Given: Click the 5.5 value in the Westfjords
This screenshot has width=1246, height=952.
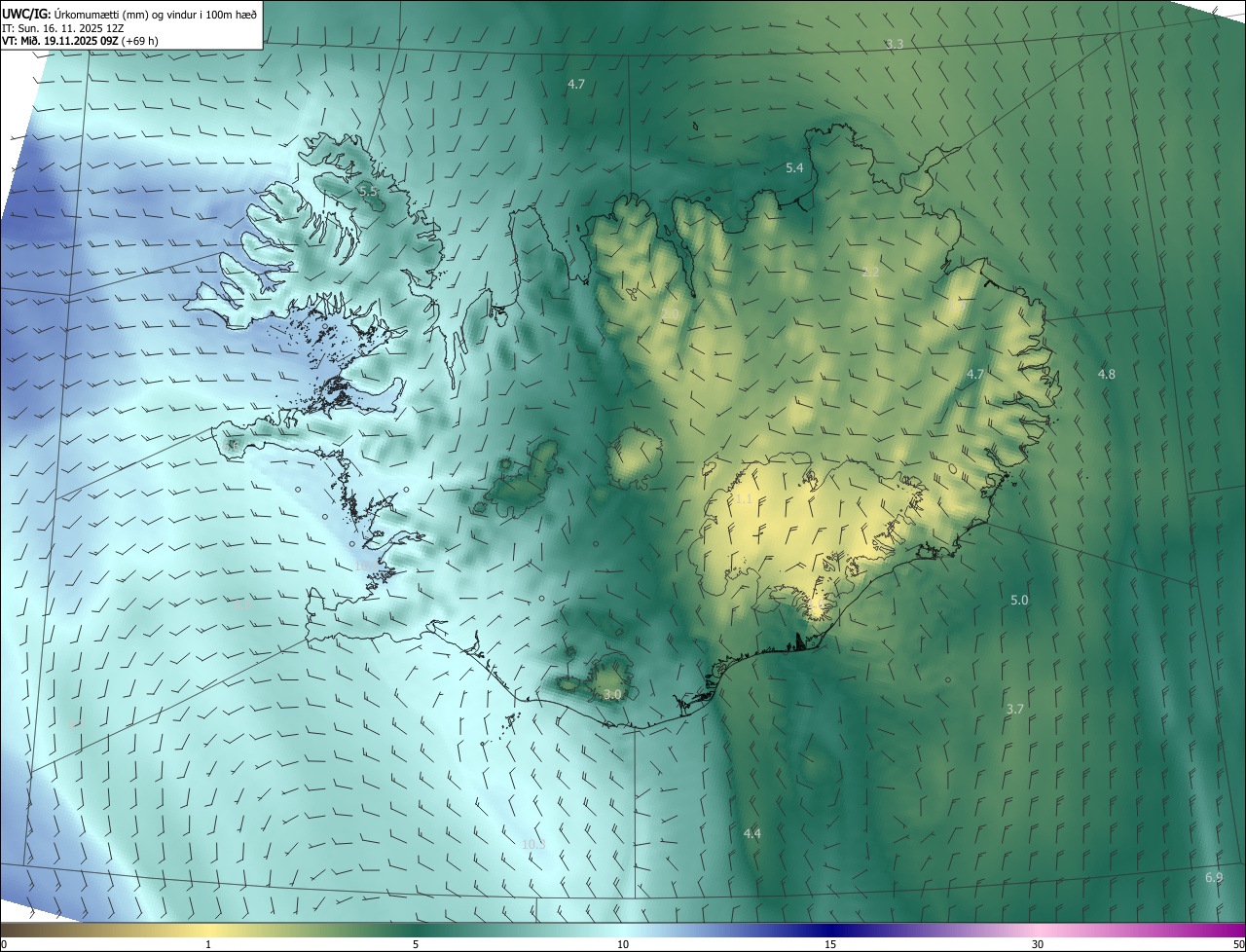Looking at the screenshot, I should (x=368, y=192).
